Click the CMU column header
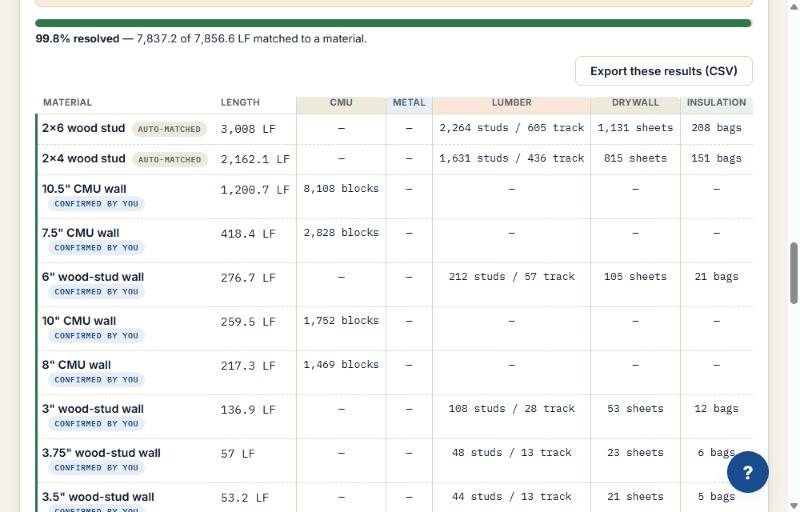 341,103
